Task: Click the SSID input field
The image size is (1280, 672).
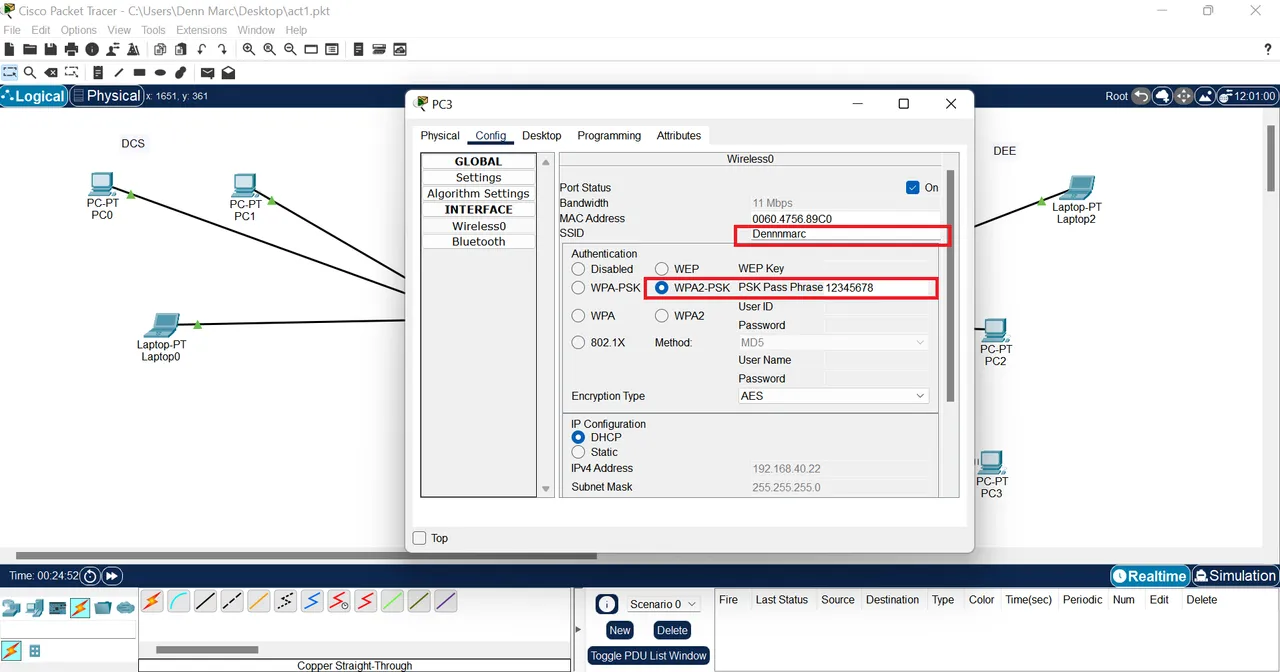Action: [x=843, y=234]
